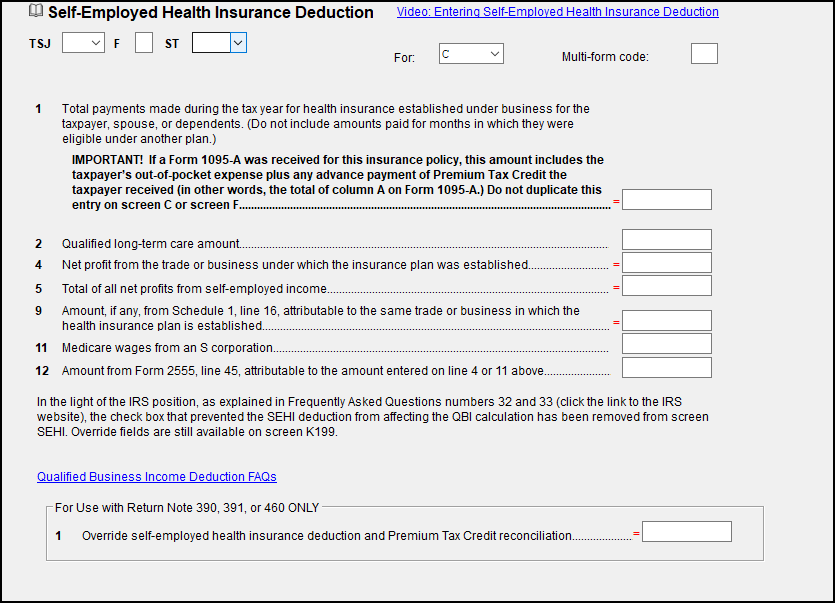This screenshot has width=835, height=603.
Task: Click the F input box
Action: [x=144, y=43]
